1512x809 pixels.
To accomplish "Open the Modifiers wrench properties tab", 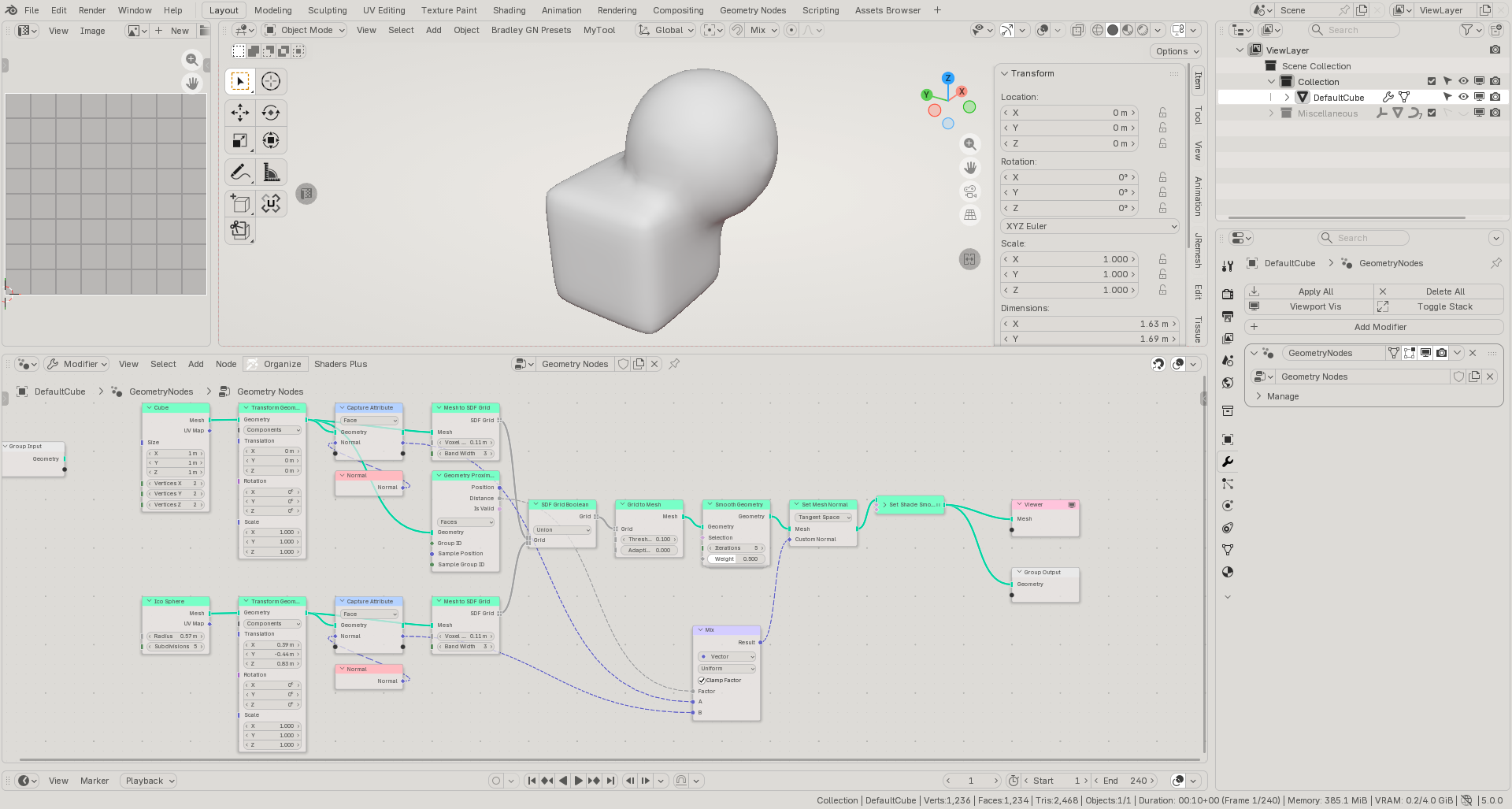I will 1228,462.
